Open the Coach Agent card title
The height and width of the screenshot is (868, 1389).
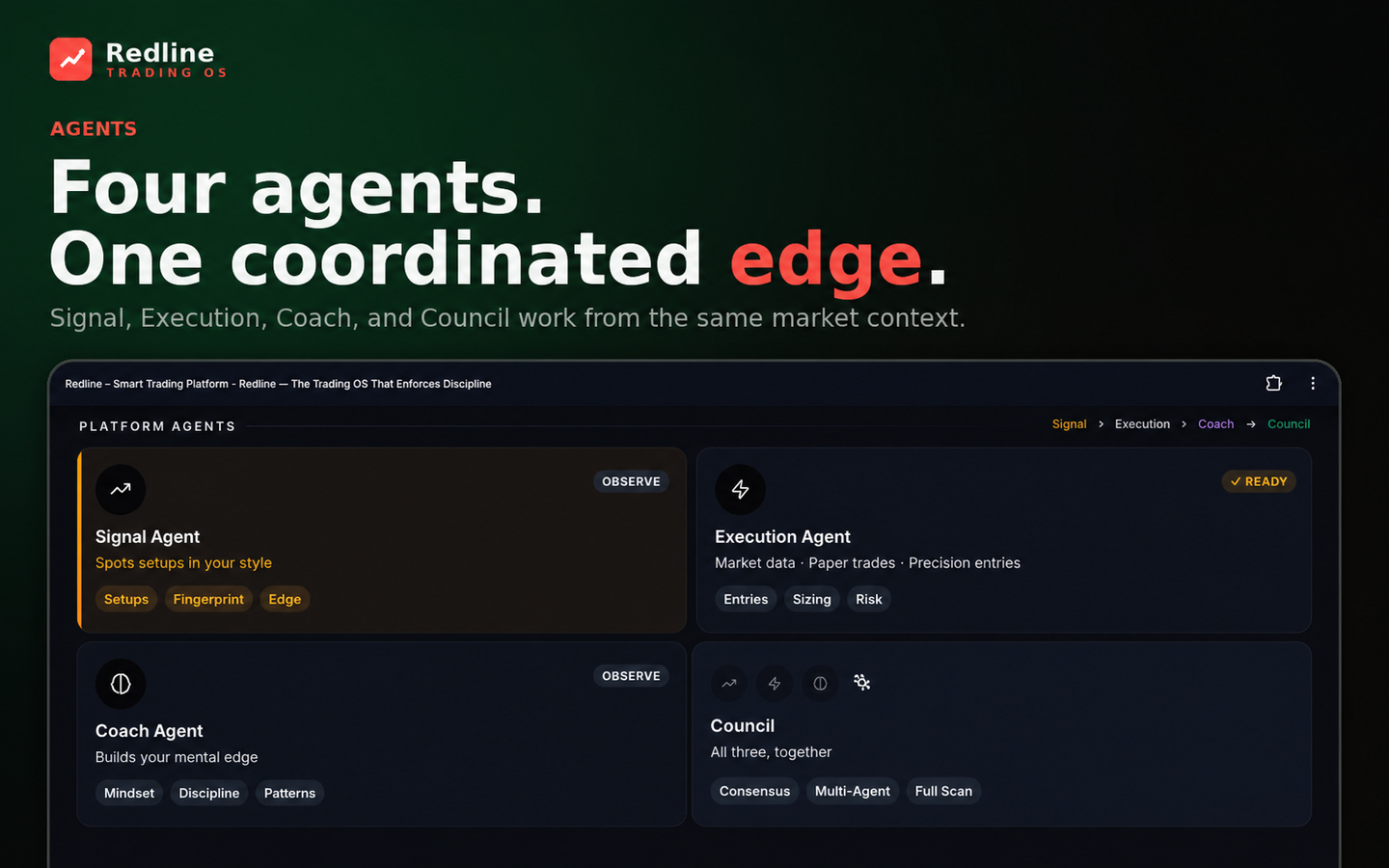pyautogui.click(x=149, y=731)
